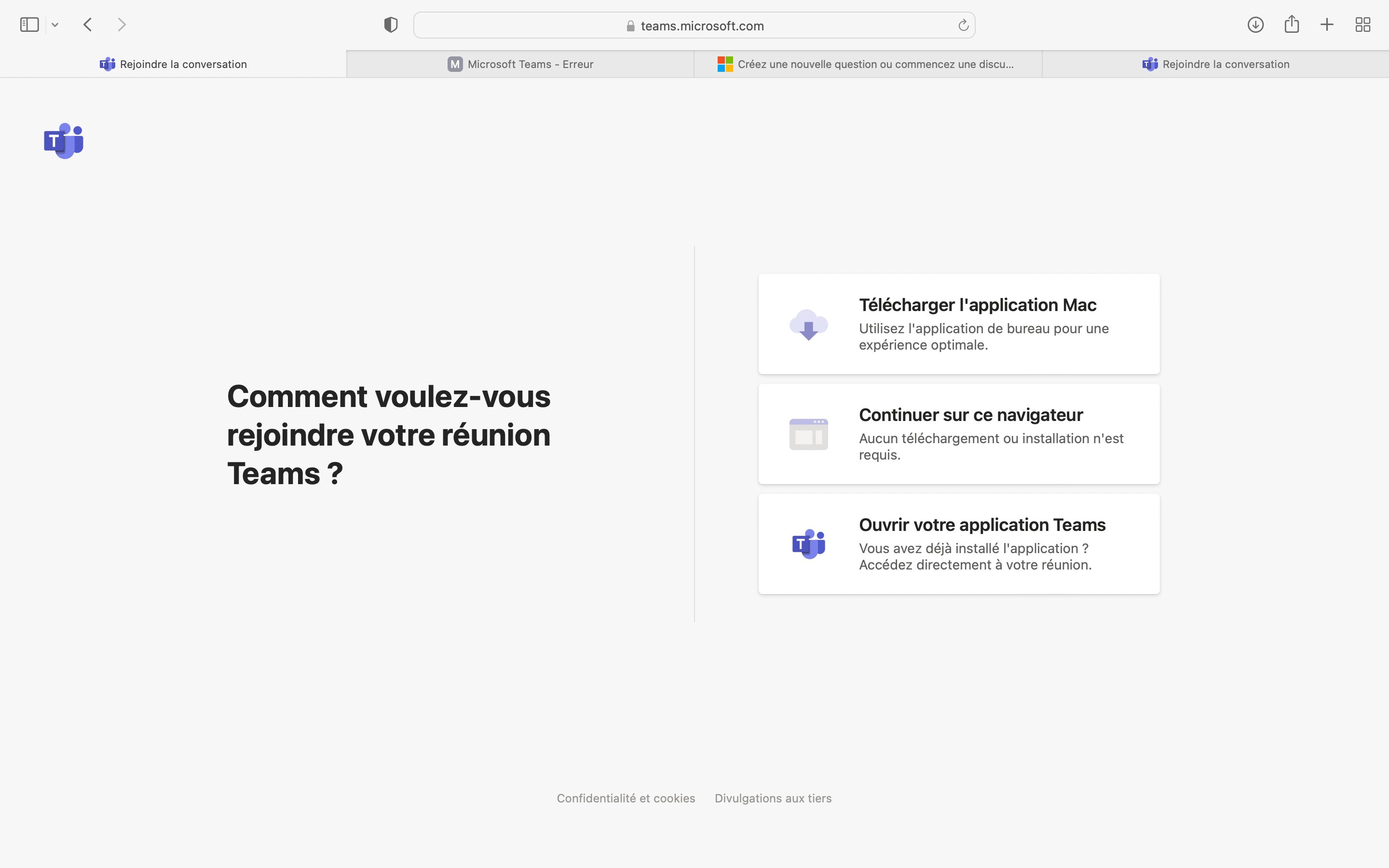The width and height of the screenshot is (1389, 868).
Task: Switch to the Créez une nouvelle question tab
Action: pyautogui.click(x=867, y=64)
